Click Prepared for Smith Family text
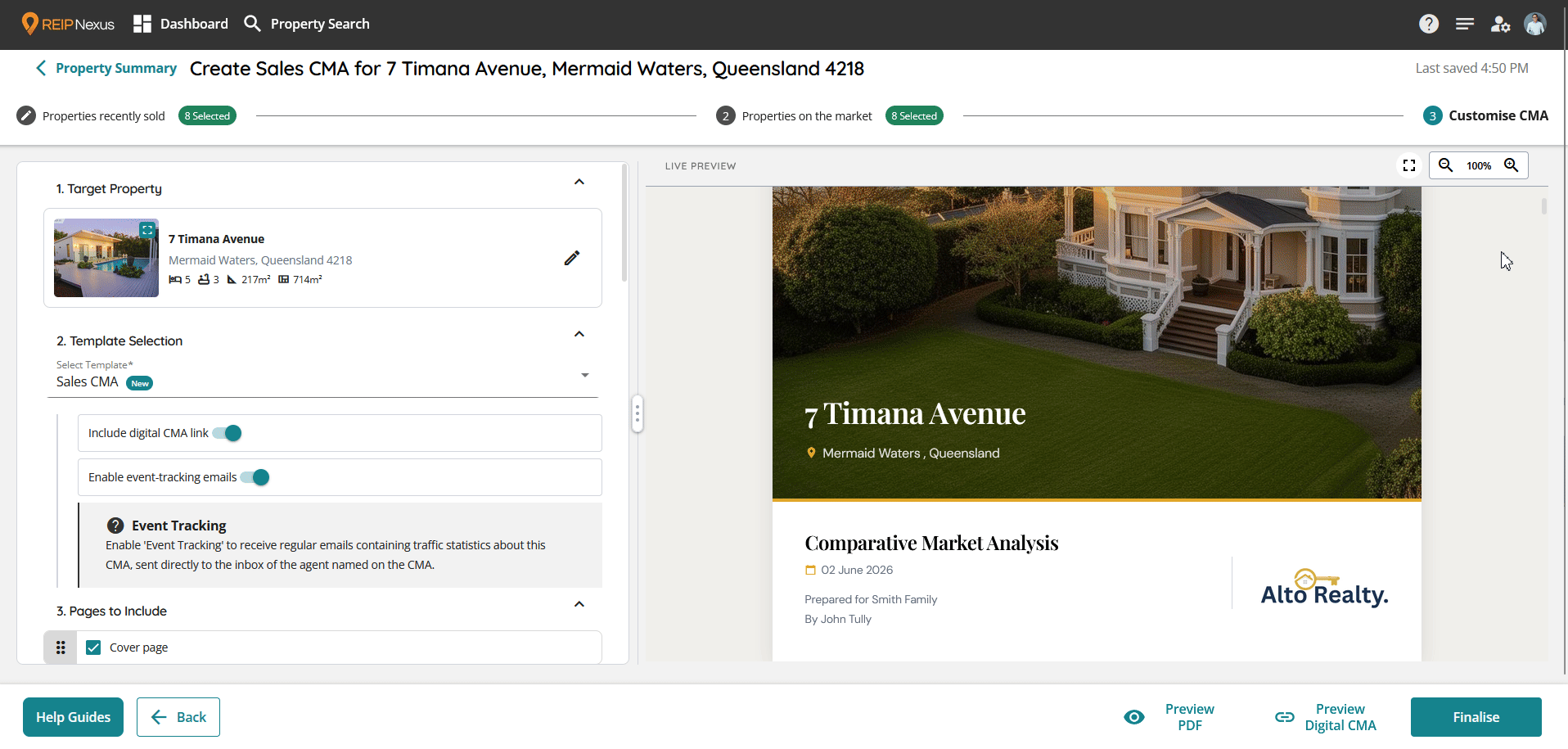This screenshot has height=749, width=1568. [871, 599]
